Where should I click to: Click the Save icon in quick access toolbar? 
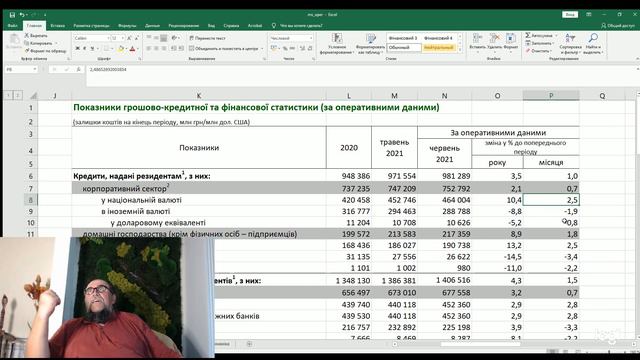pyautogui.click(x=12, y=15)
